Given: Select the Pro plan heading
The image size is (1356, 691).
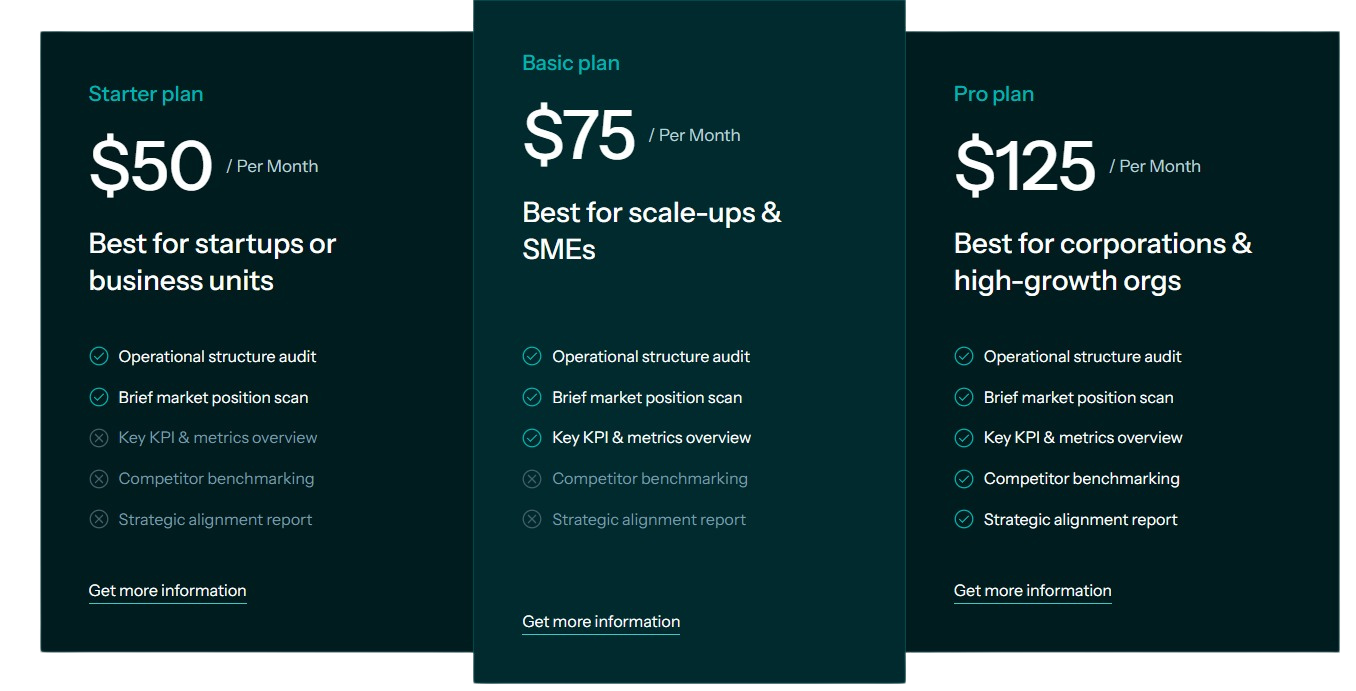Looking at the screenshot, I should 994,94.
